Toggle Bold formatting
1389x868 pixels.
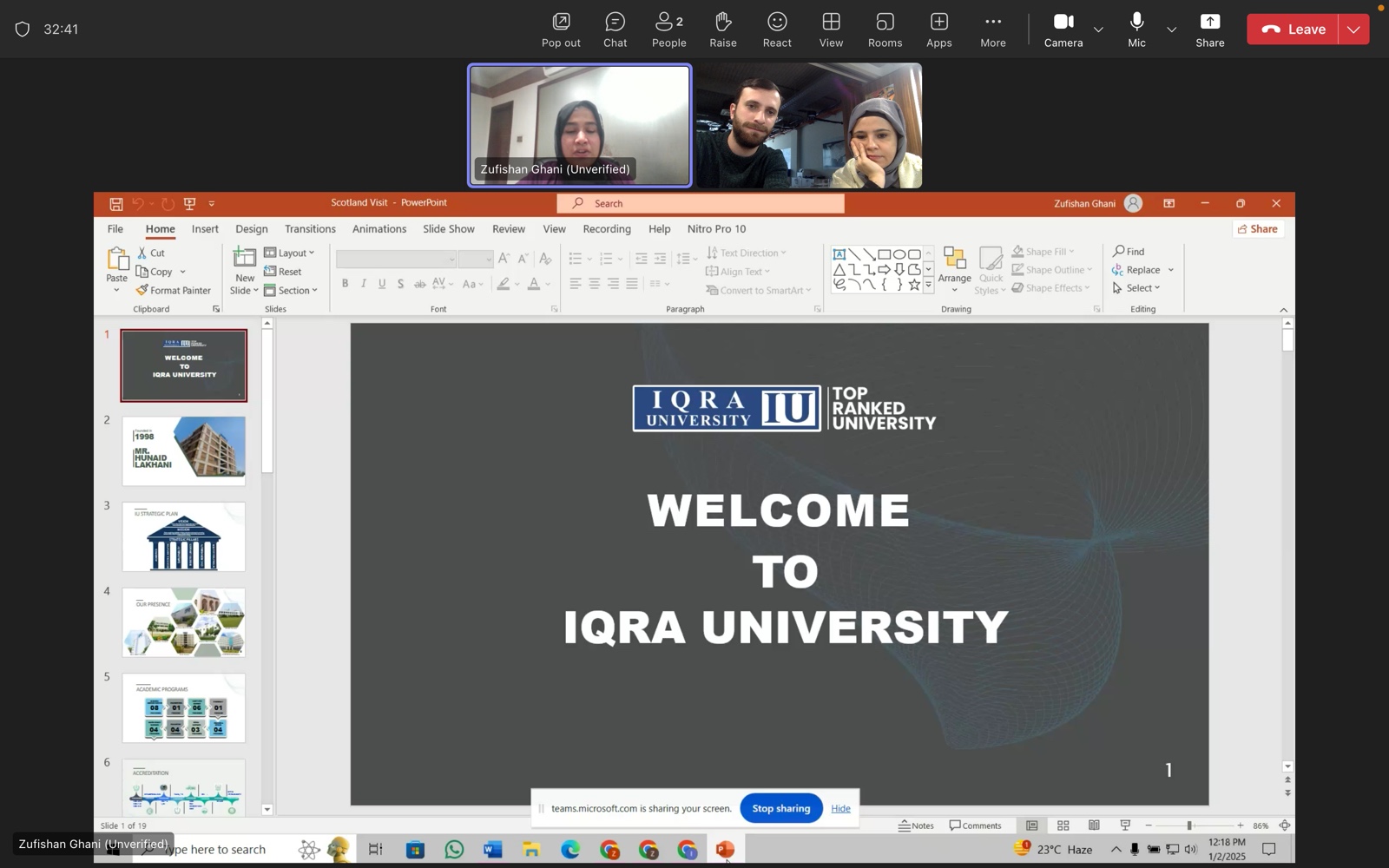tap(345, 284)
